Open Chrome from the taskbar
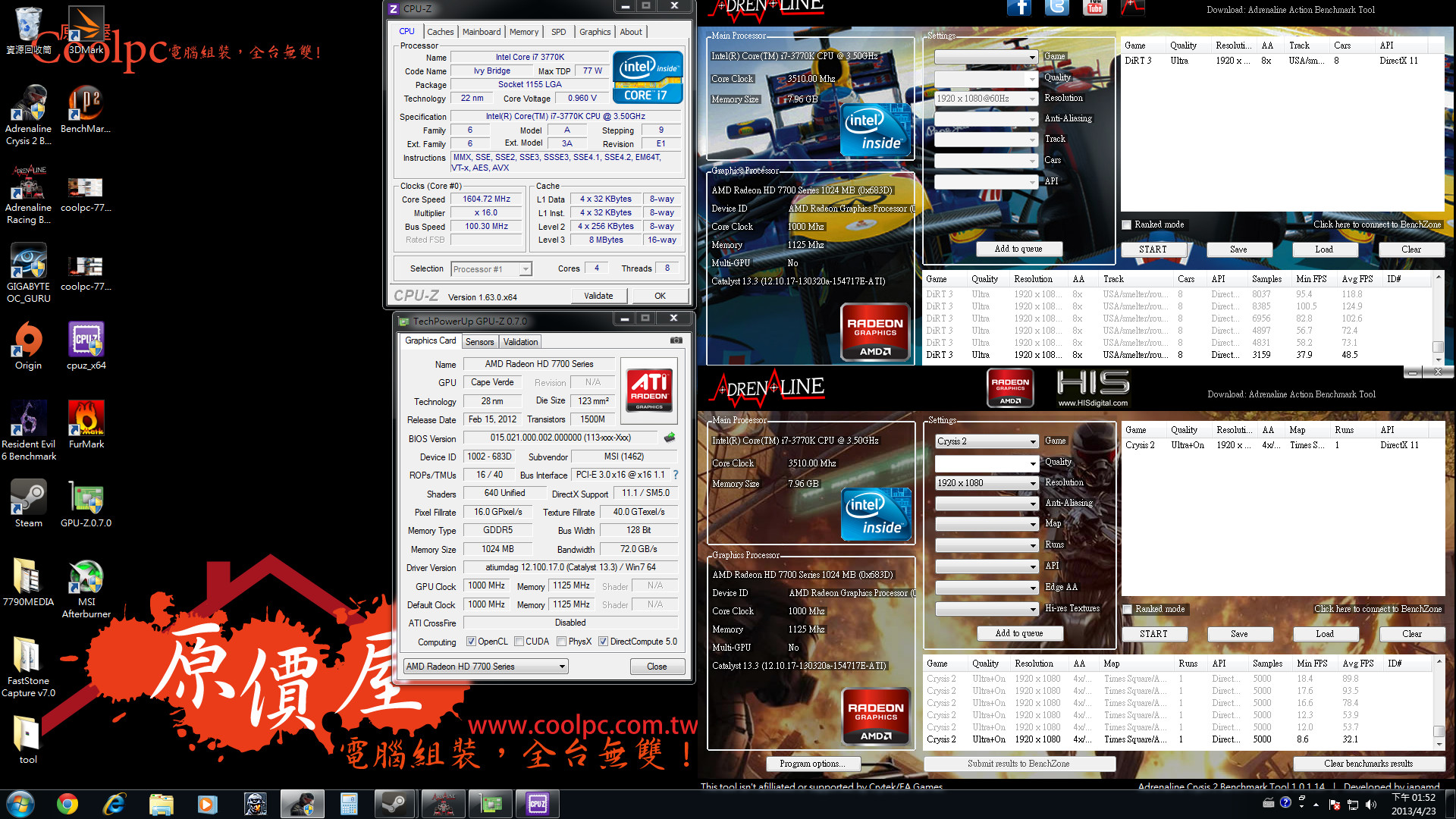1456x819 pixels. [67, 804]
